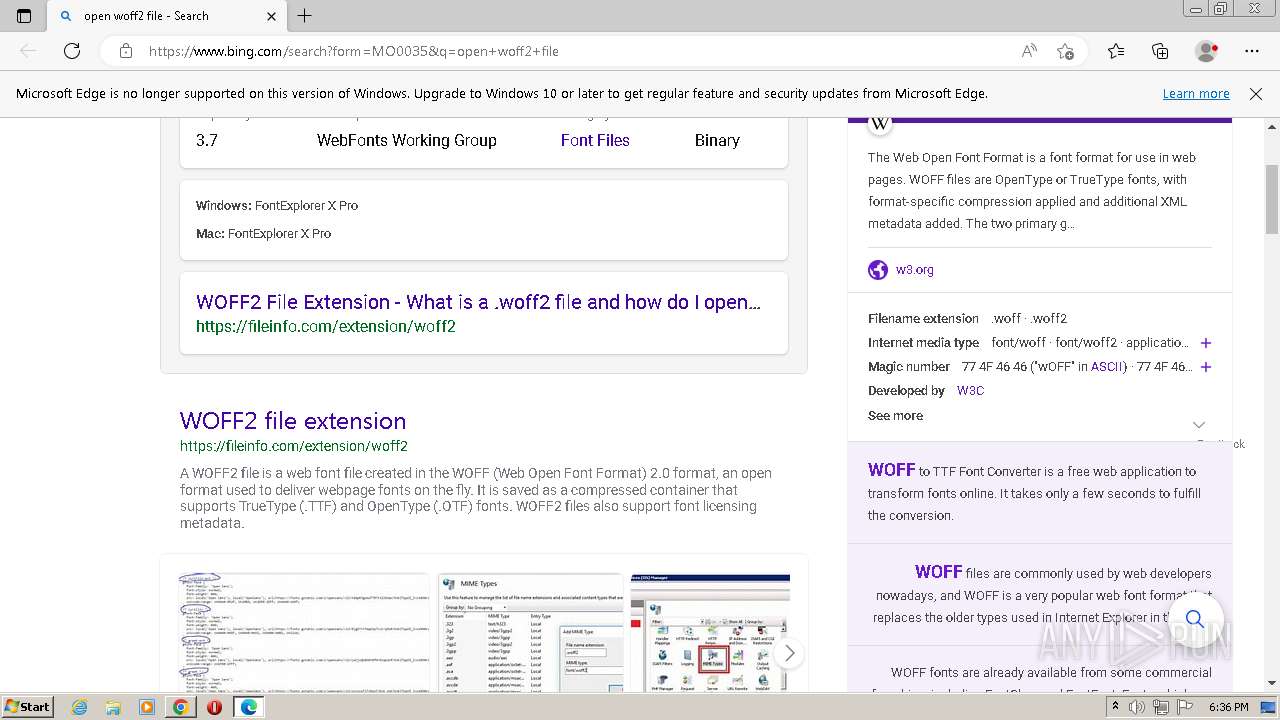The height and width of the screenshot is (720, 1280).
Task: Click See more in the info panel
Action: pos(896,416)
